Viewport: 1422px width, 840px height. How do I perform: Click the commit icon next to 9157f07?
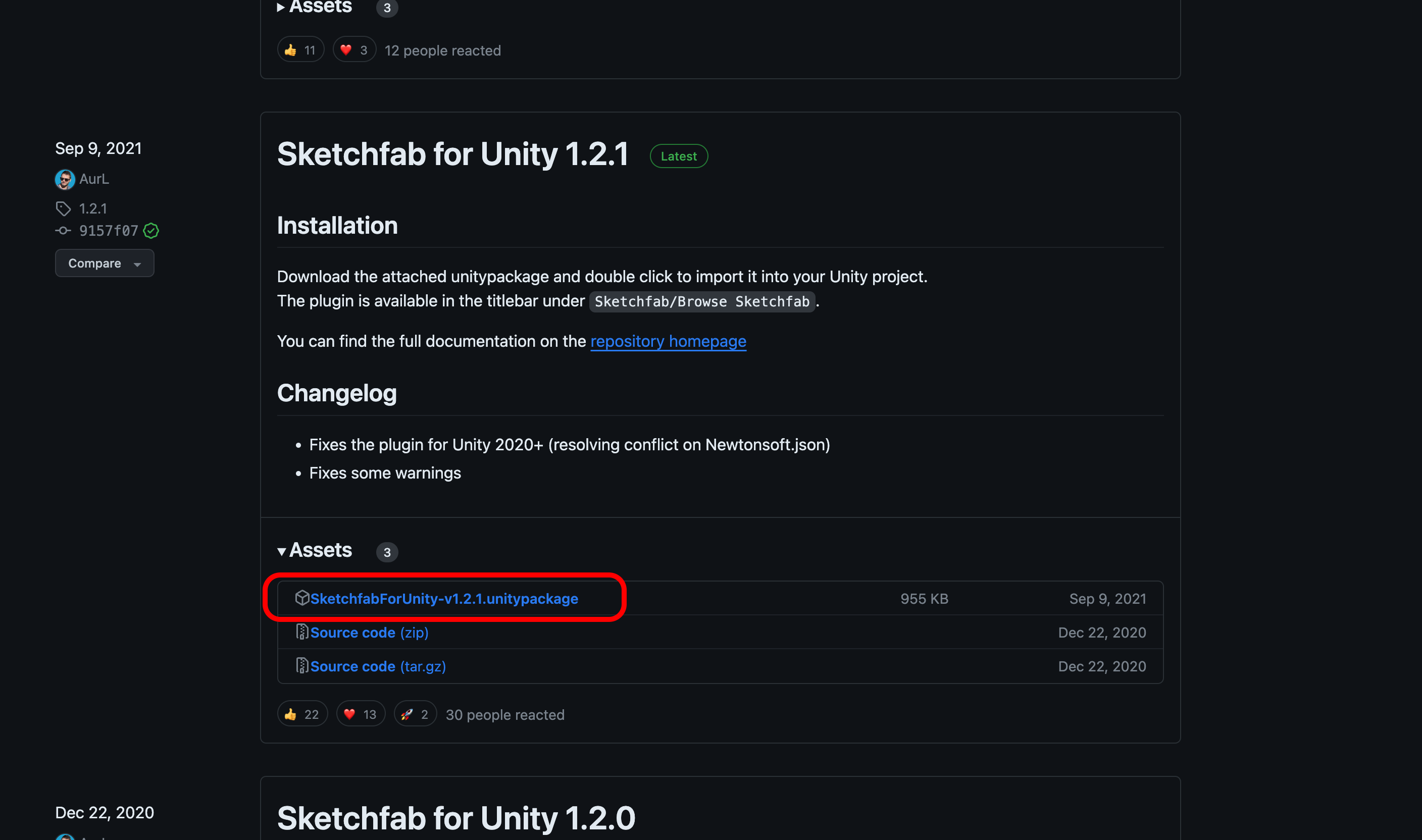(x=63, y=230)
